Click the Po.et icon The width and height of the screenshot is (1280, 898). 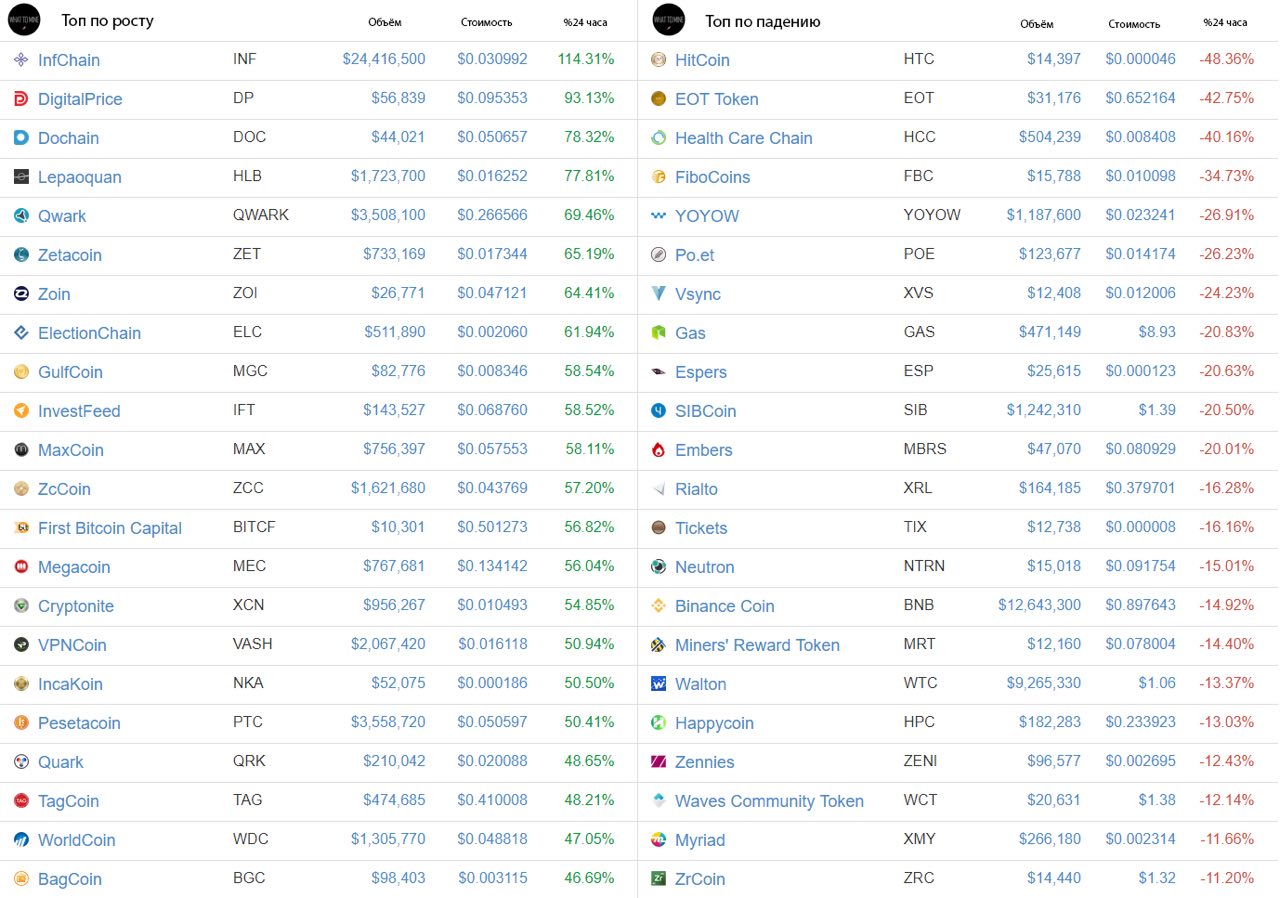[658, 255]
